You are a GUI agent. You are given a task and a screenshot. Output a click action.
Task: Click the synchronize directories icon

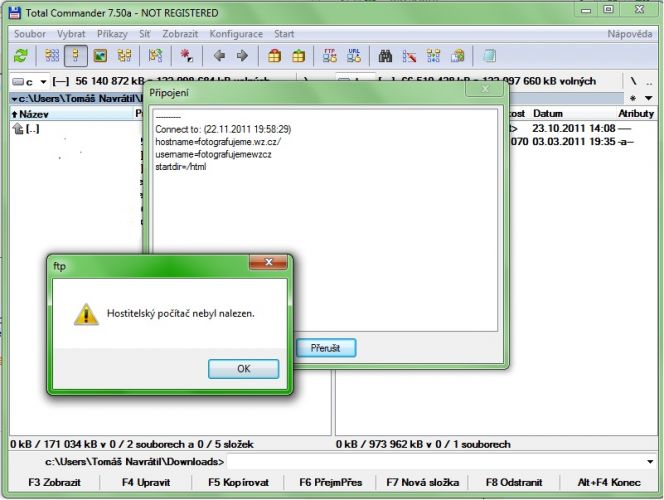tap(433, 55)
